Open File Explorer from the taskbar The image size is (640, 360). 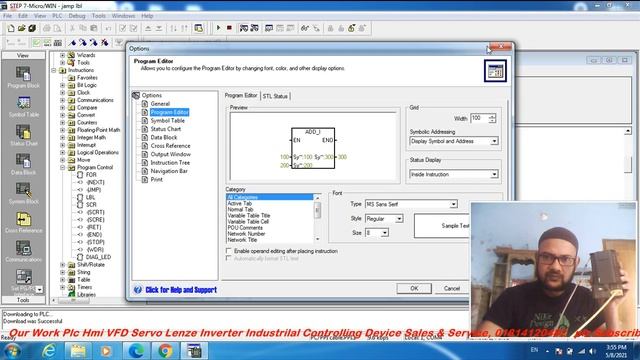click(x=78, y=351)
